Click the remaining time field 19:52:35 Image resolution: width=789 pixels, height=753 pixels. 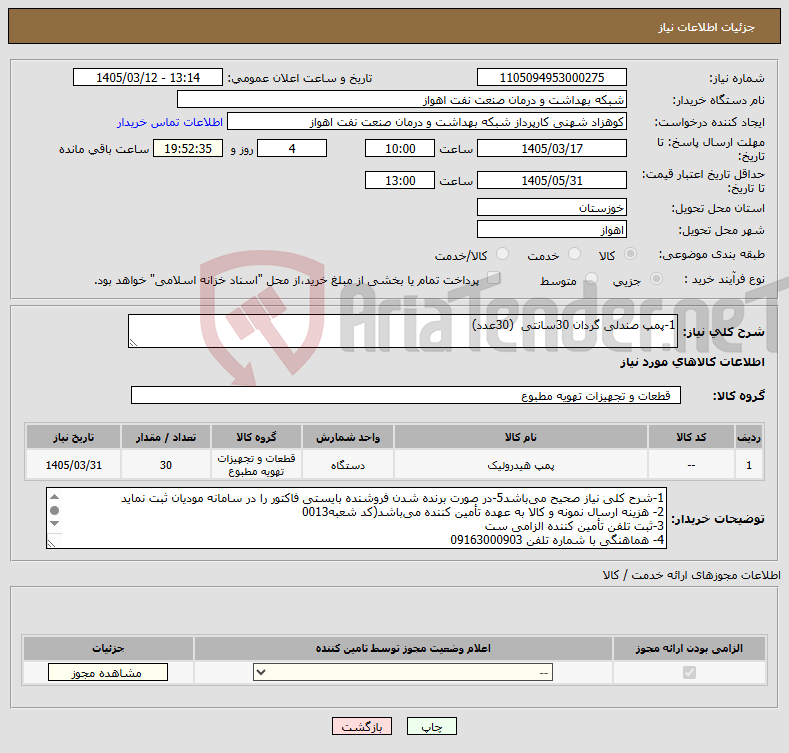[188, 148]
